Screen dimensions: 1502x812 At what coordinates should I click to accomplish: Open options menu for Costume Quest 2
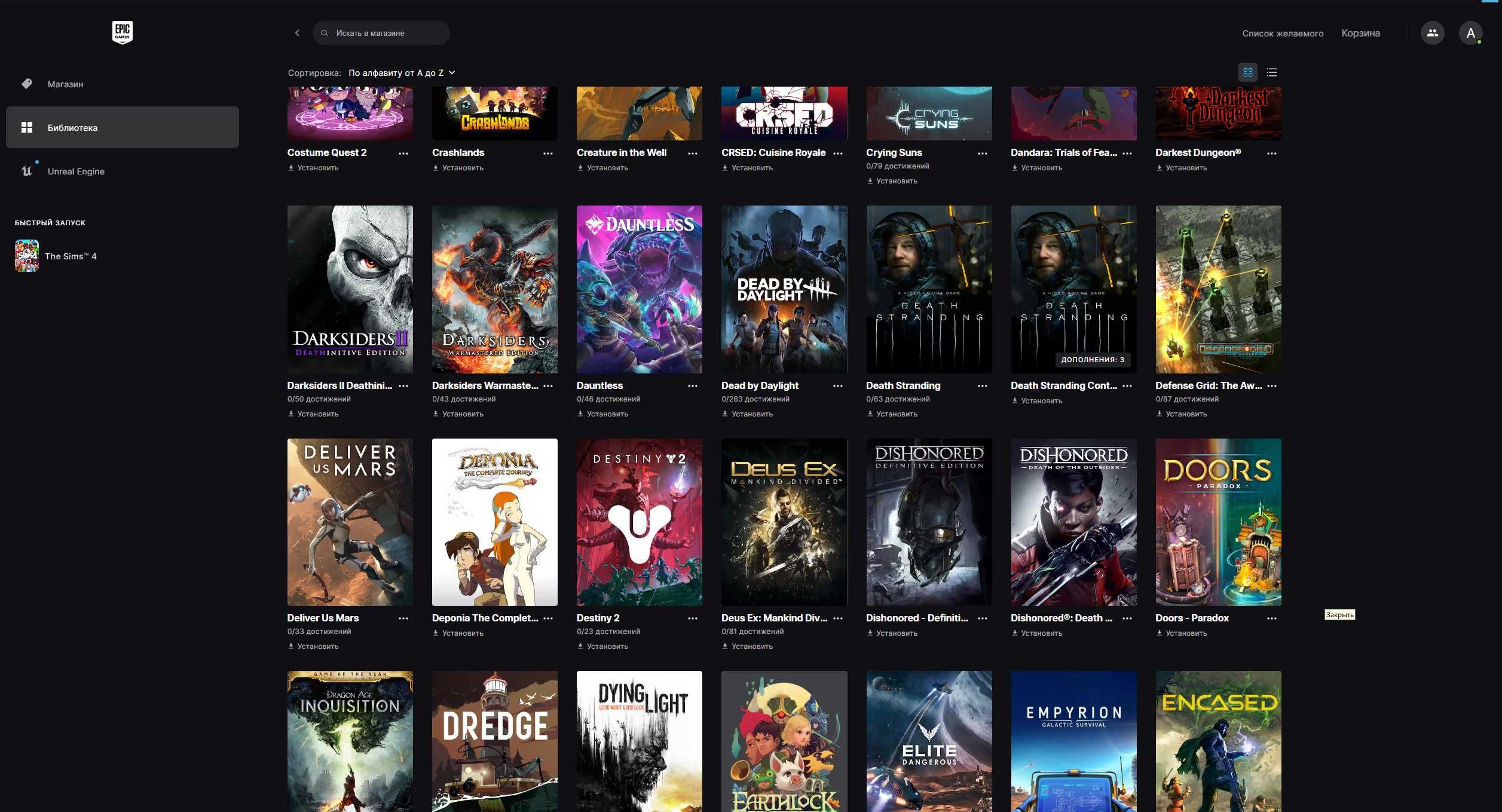click(x=403, y=154)
